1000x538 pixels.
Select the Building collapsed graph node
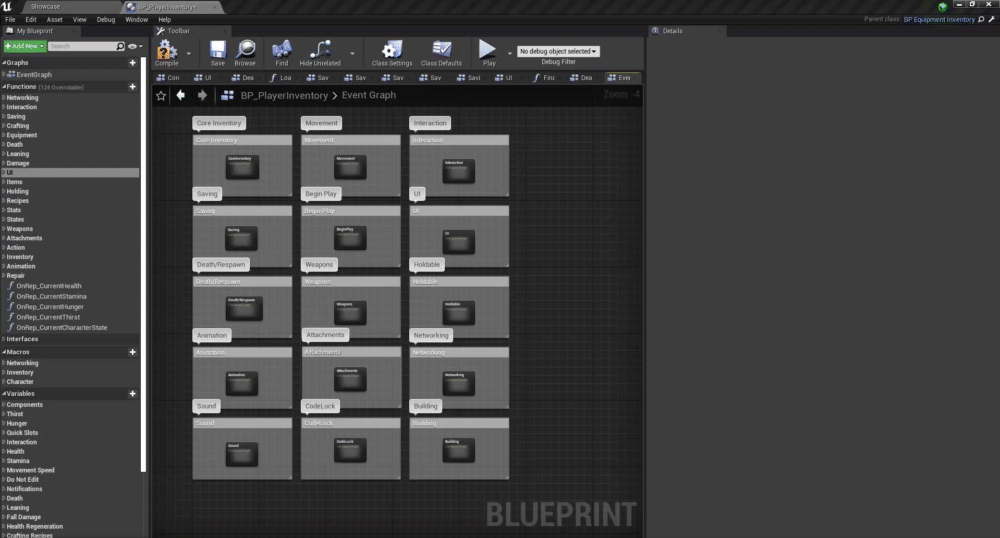(x=459, y=449)
